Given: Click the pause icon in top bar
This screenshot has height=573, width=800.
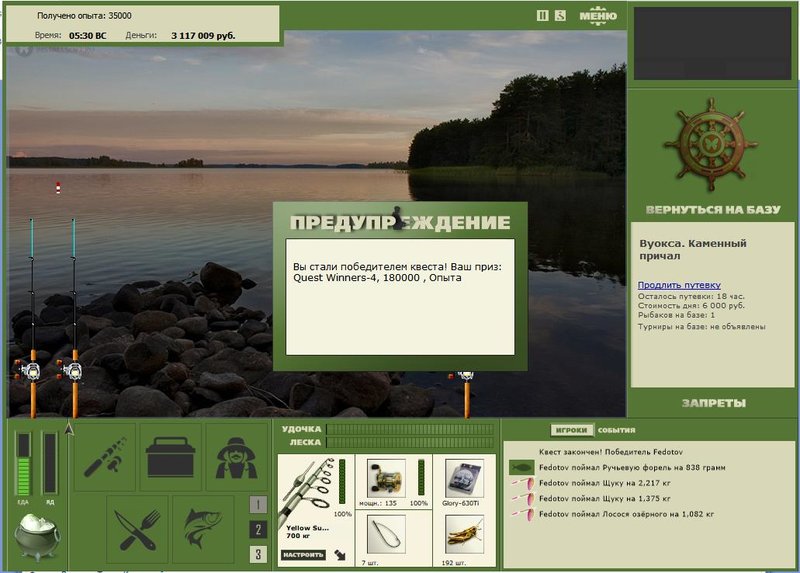Looking at the screenshot, I should click(542, 15).
